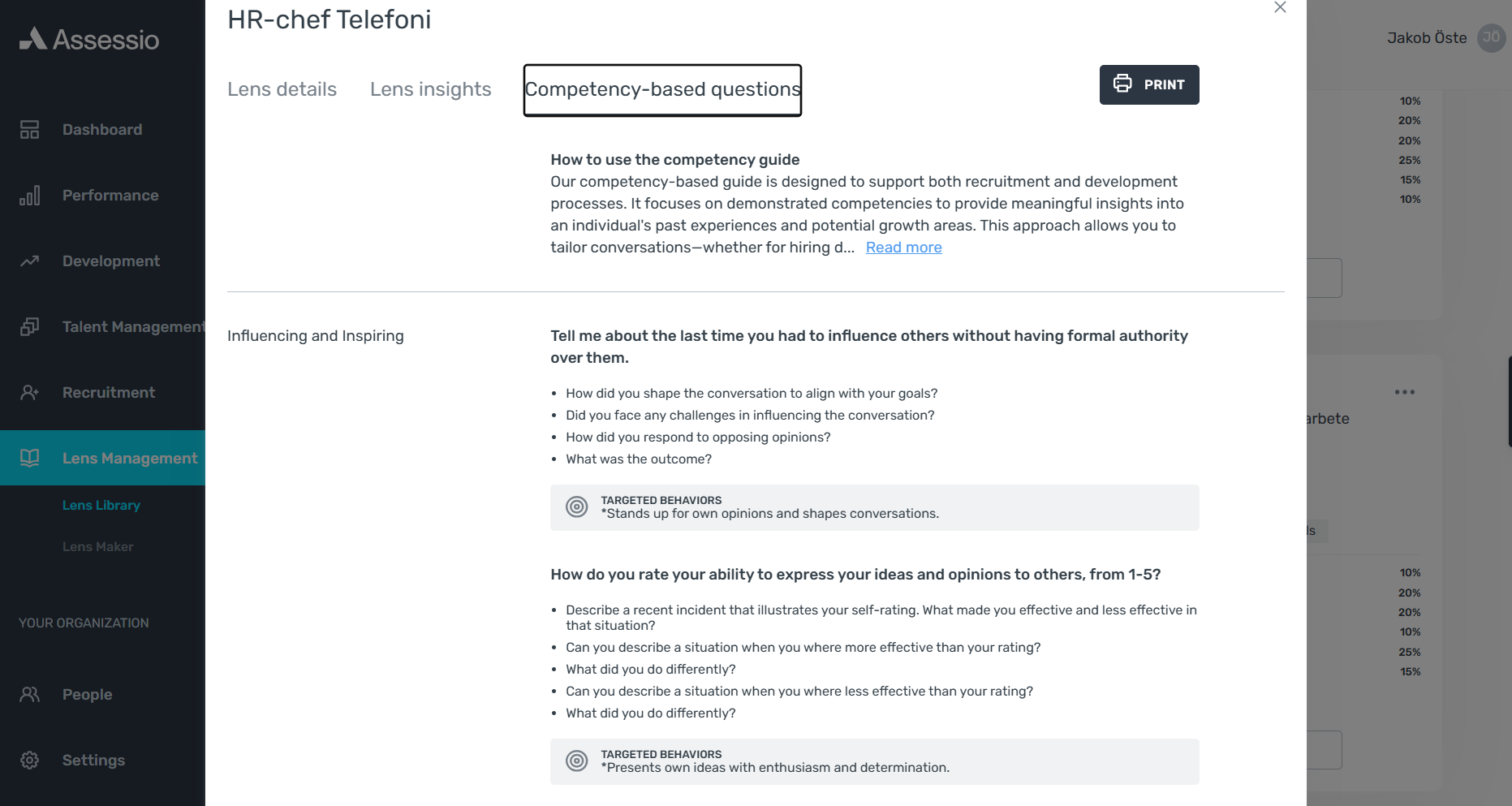Click the Assessio logo

[x=89, y=39]
